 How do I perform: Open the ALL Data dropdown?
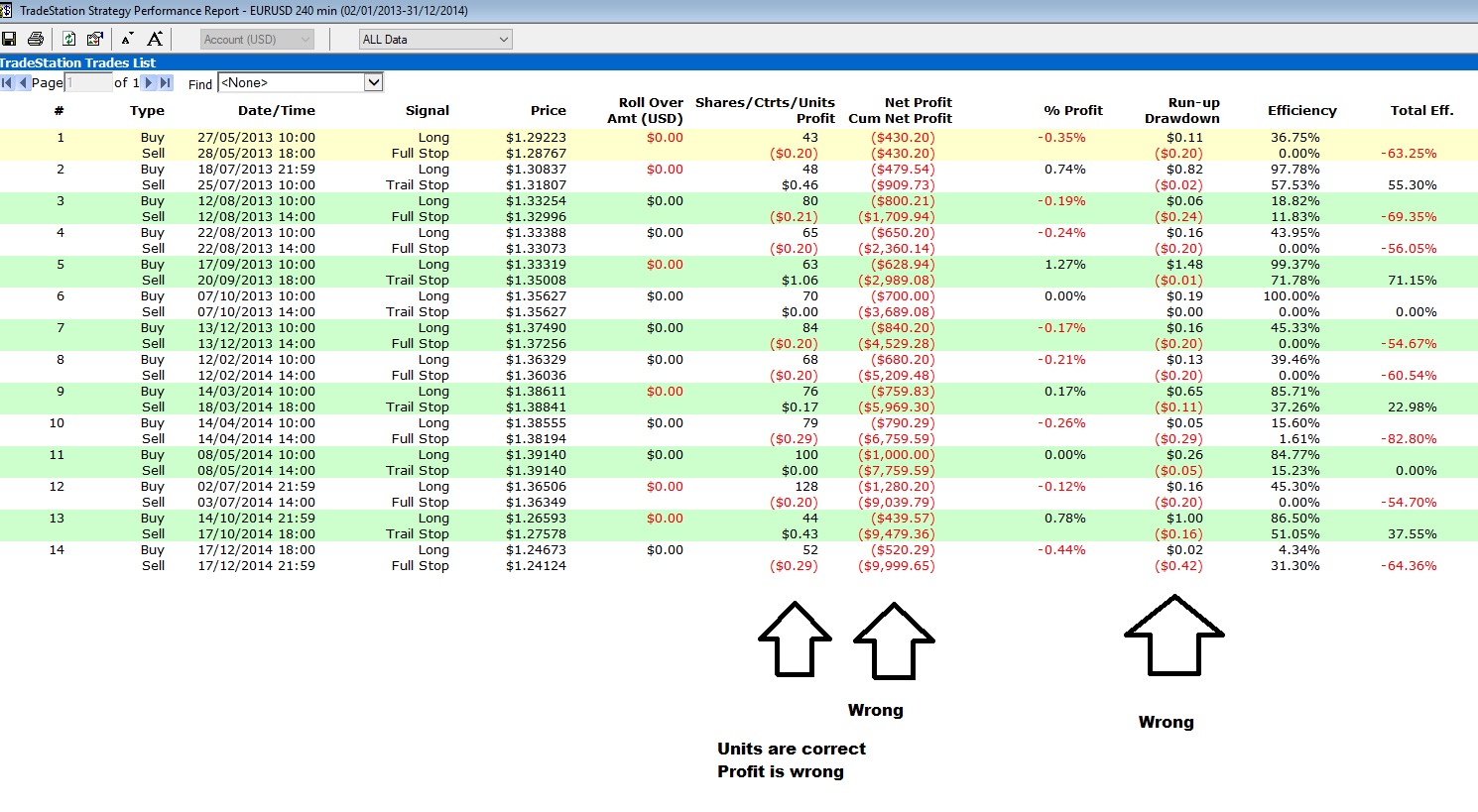435,40
